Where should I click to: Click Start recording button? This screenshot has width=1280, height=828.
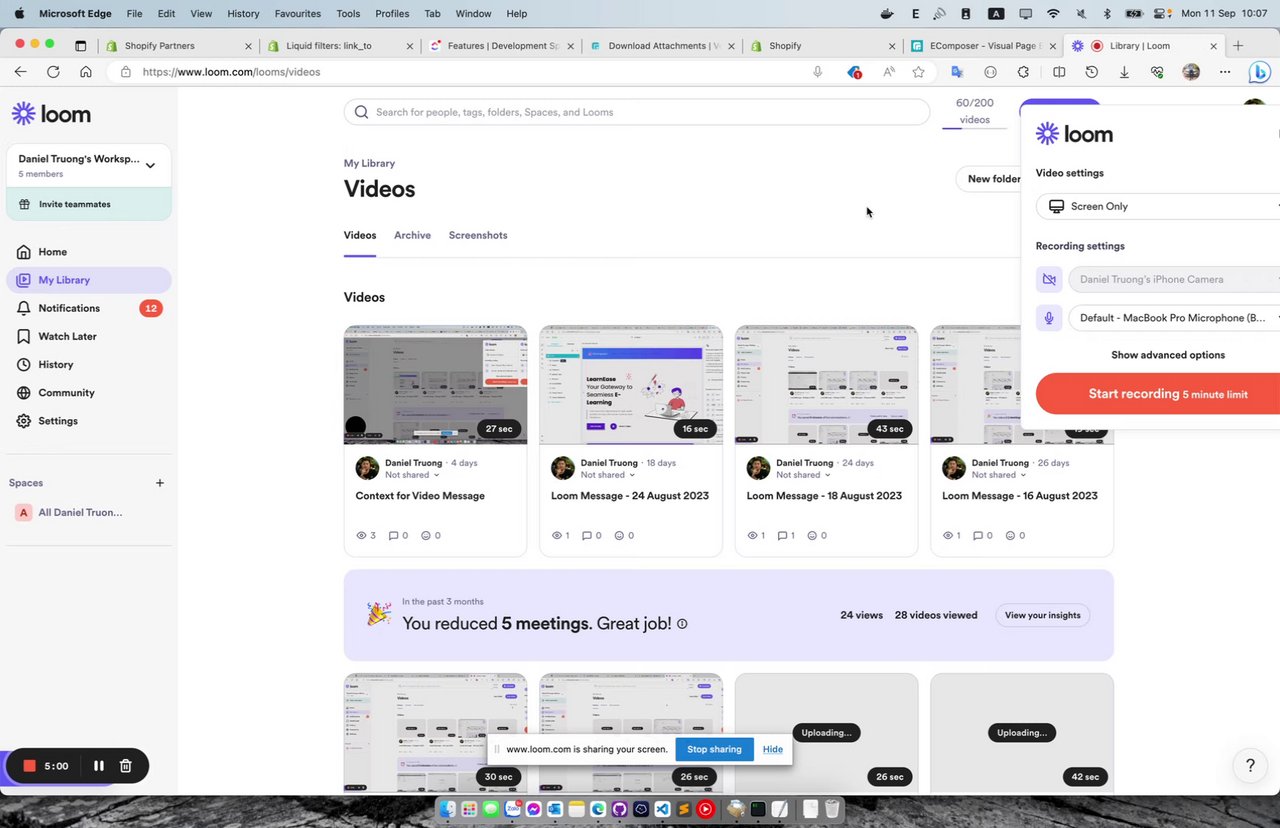(1158, 394)
